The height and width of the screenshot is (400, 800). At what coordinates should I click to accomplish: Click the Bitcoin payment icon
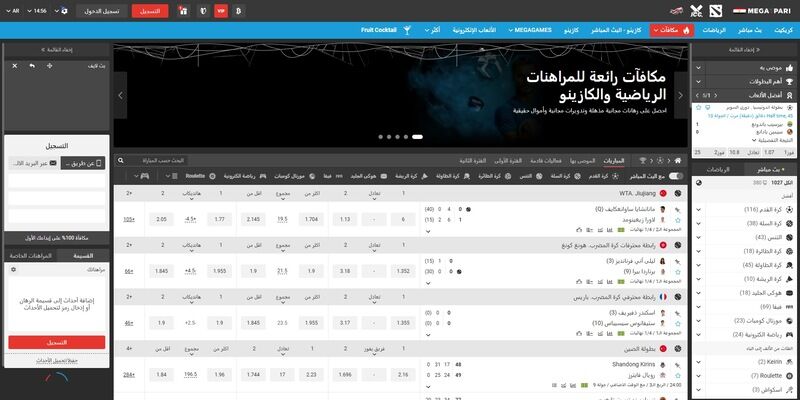239,10
